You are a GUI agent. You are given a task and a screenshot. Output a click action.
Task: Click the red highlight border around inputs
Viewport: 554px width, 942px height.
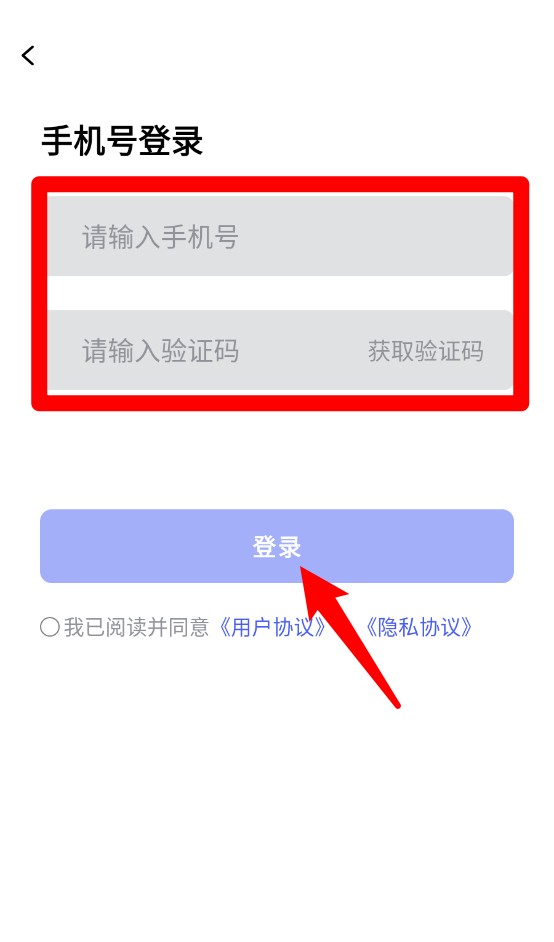tap(280, 184)
